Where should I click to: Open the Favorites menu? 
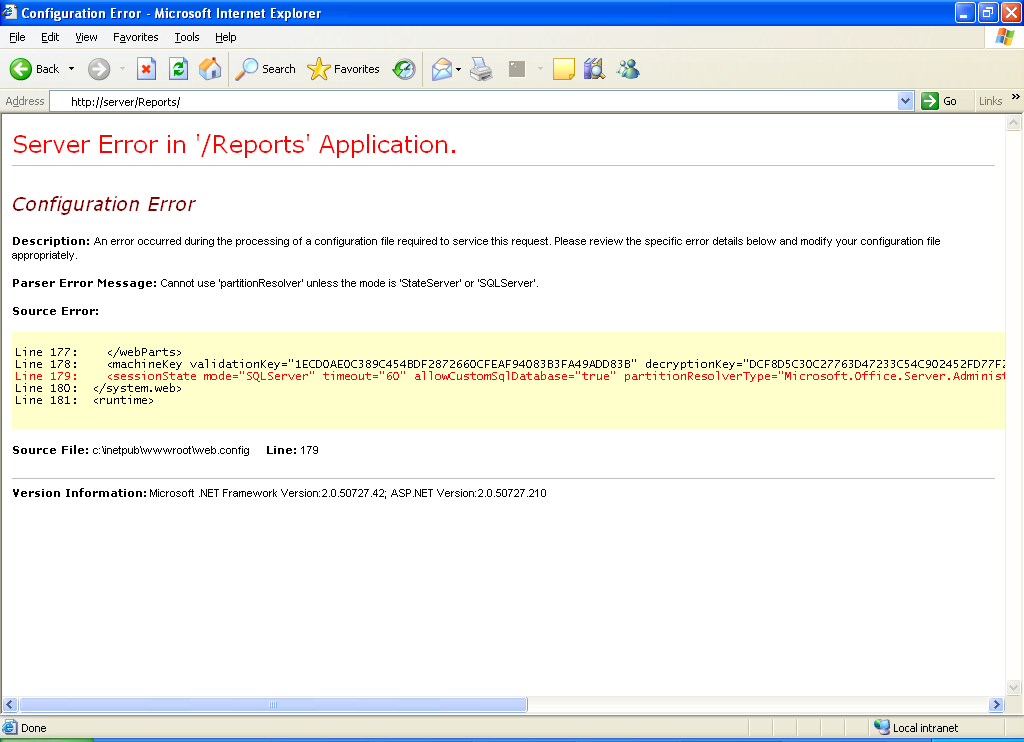pyautogui.click(x=136, y=37)
